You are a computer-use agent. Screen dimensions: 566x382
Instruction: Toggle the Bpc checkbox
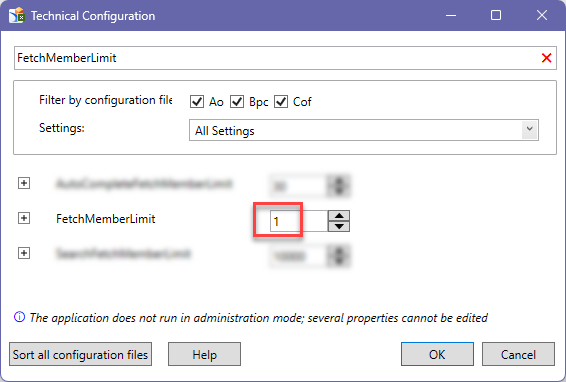[x=237, y=101]
